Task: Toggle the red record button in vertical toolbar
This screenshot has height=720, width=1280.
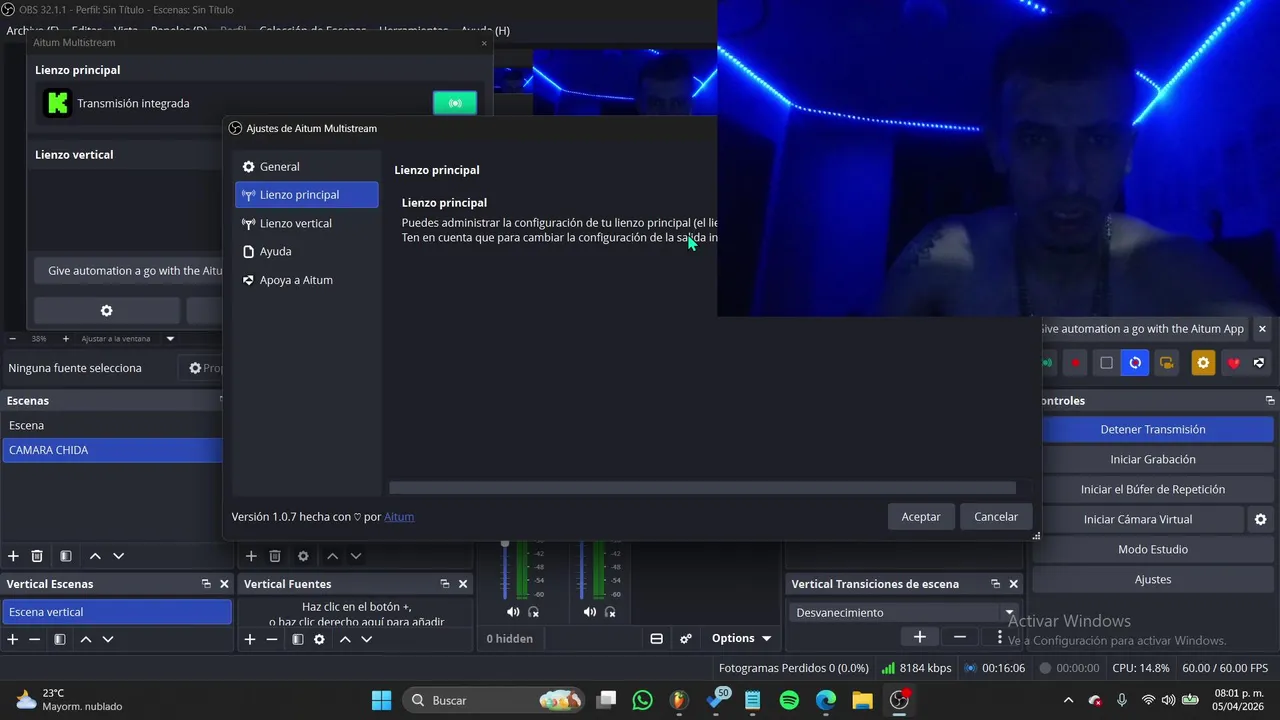Action: [x=1076, y=363]
